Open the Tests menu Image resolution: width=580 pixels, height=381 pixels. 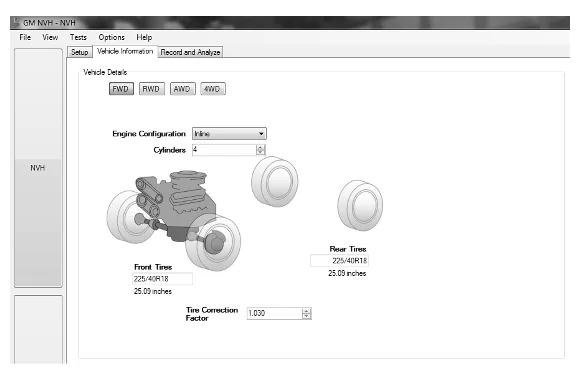click(x=78, y=37)
